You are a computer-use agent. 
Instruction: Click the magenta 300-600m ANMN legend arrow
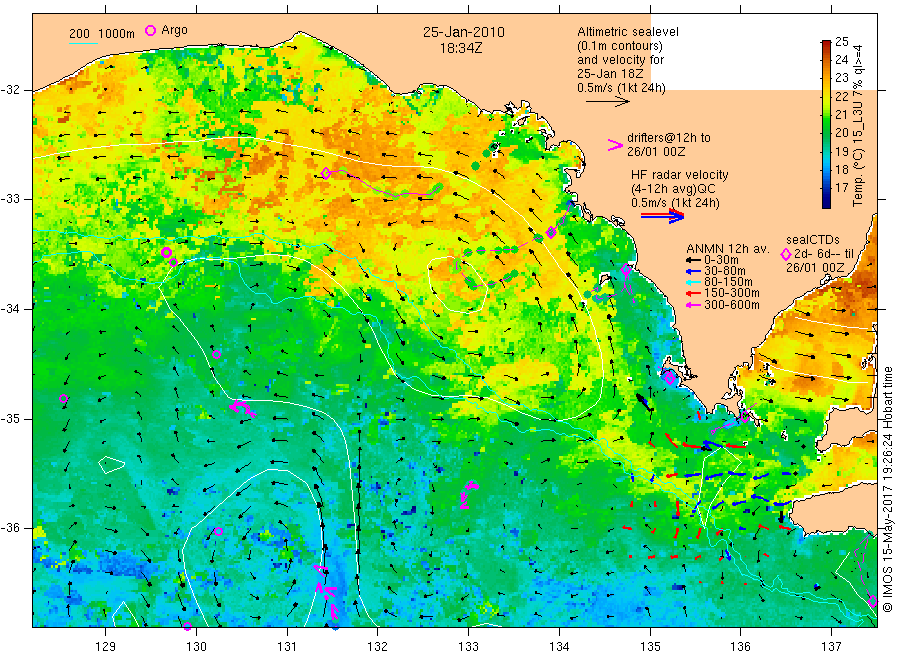click(693, 305)
